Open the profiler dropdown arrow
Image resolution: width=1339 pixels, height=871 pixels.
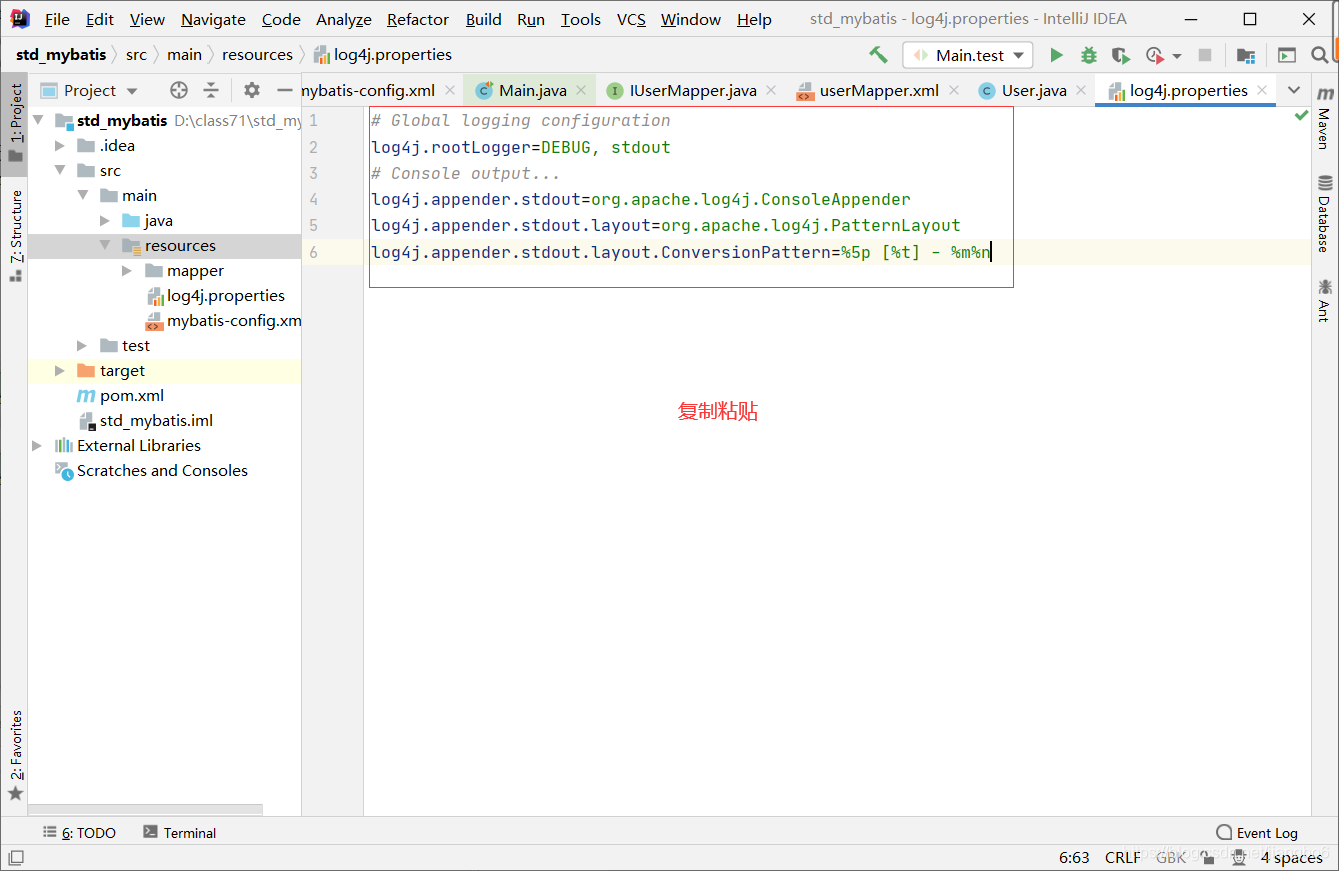(1177, 56)
